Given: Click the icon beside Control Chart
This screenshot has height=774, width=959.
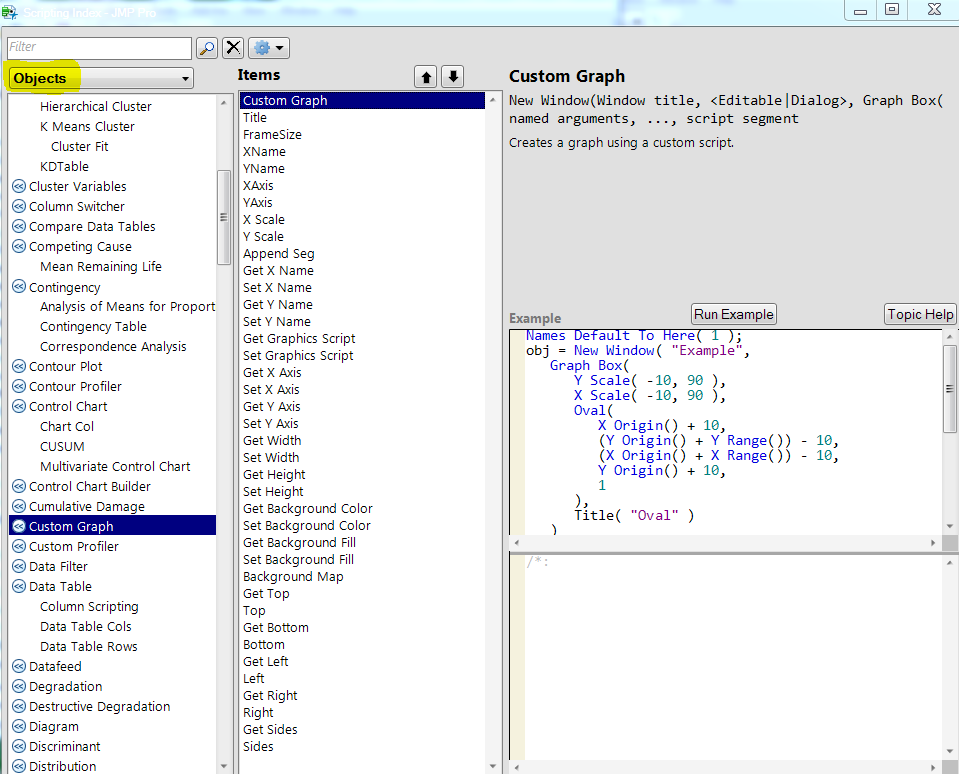Looking at the screenshot, I should pos(18,407).
